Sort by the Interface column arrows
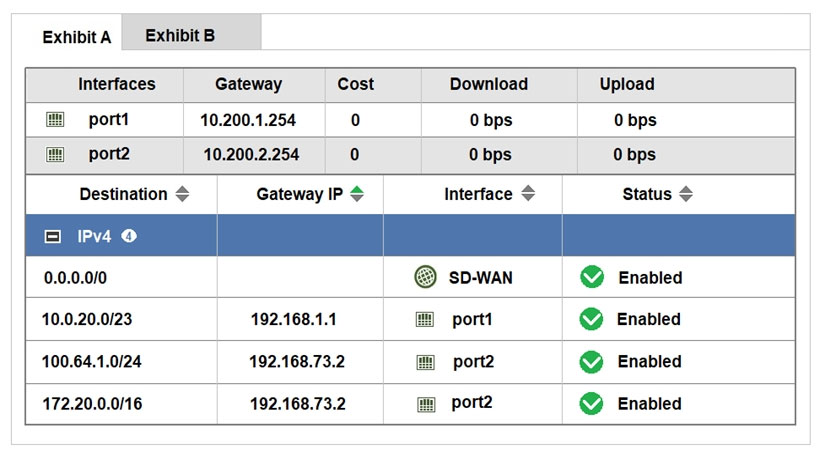Viewport: 825px width, 459px height. [x=528, y=194]
